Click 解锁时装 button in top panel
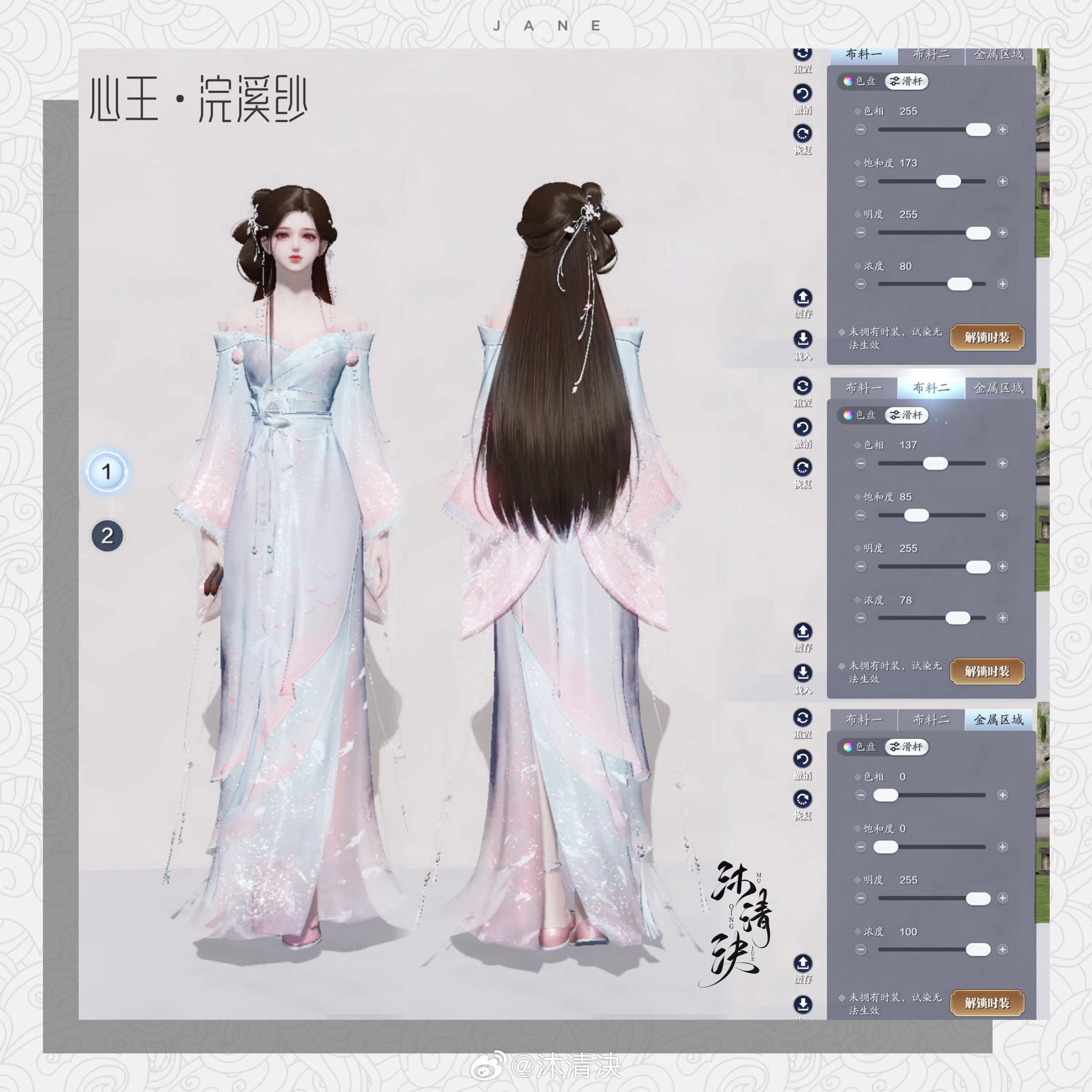Image resolution: width=1092 pixels, height=1092 pixels. (x=987, y=338)
